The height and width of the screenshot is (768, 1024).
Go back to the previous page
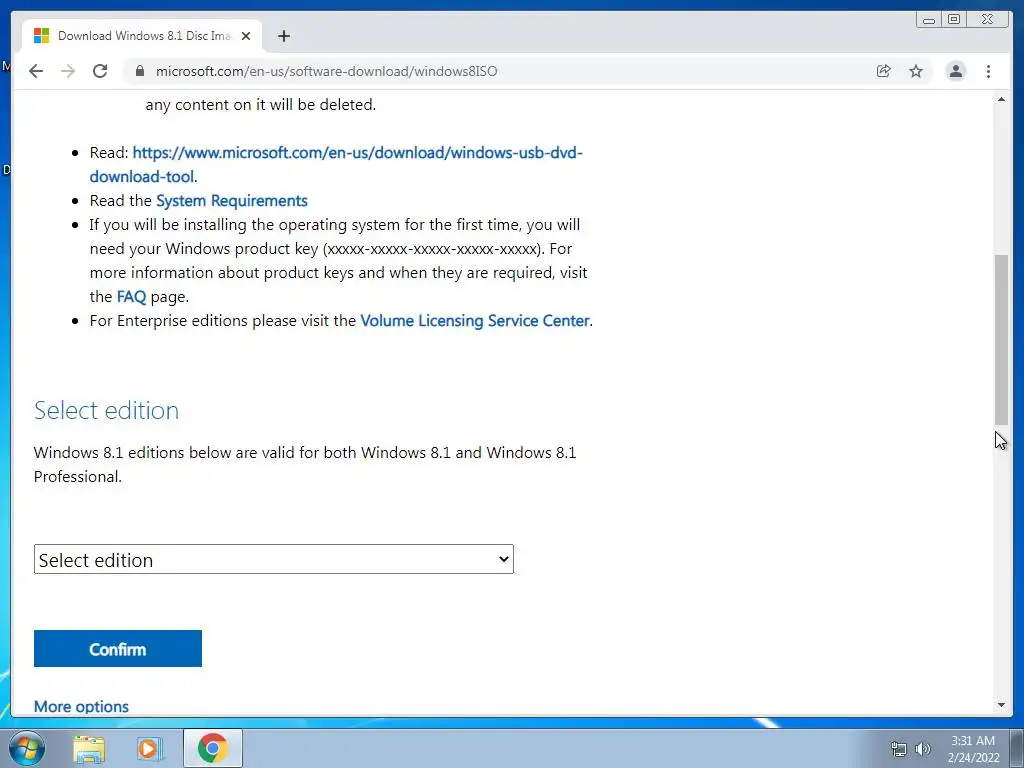pyautogui.click(x=36, y=71)
